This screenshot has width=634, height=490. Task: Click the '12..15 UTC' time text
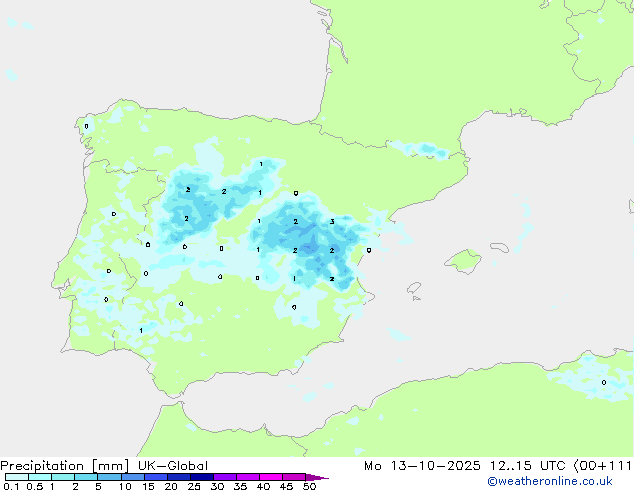click(527, 466)
